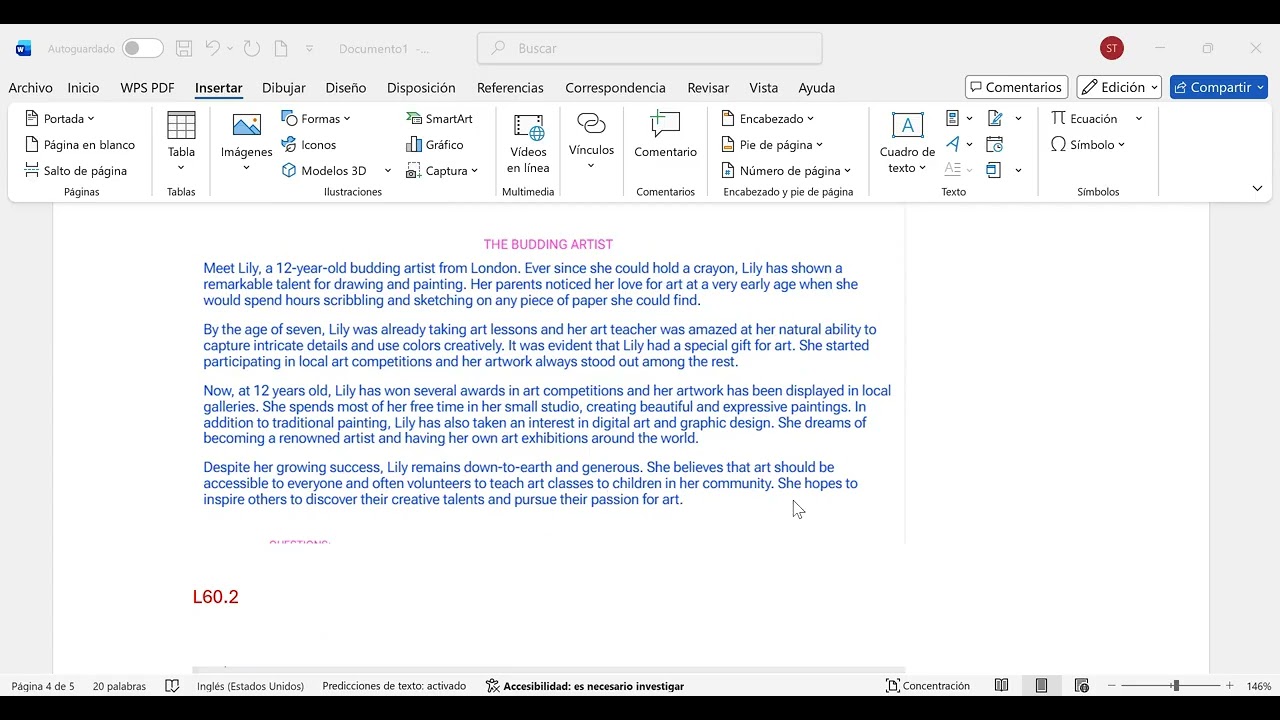Insert a SmartArt graphic
Screen dimensions: 1280x720
pyautogui.click(x=439, y=118)
